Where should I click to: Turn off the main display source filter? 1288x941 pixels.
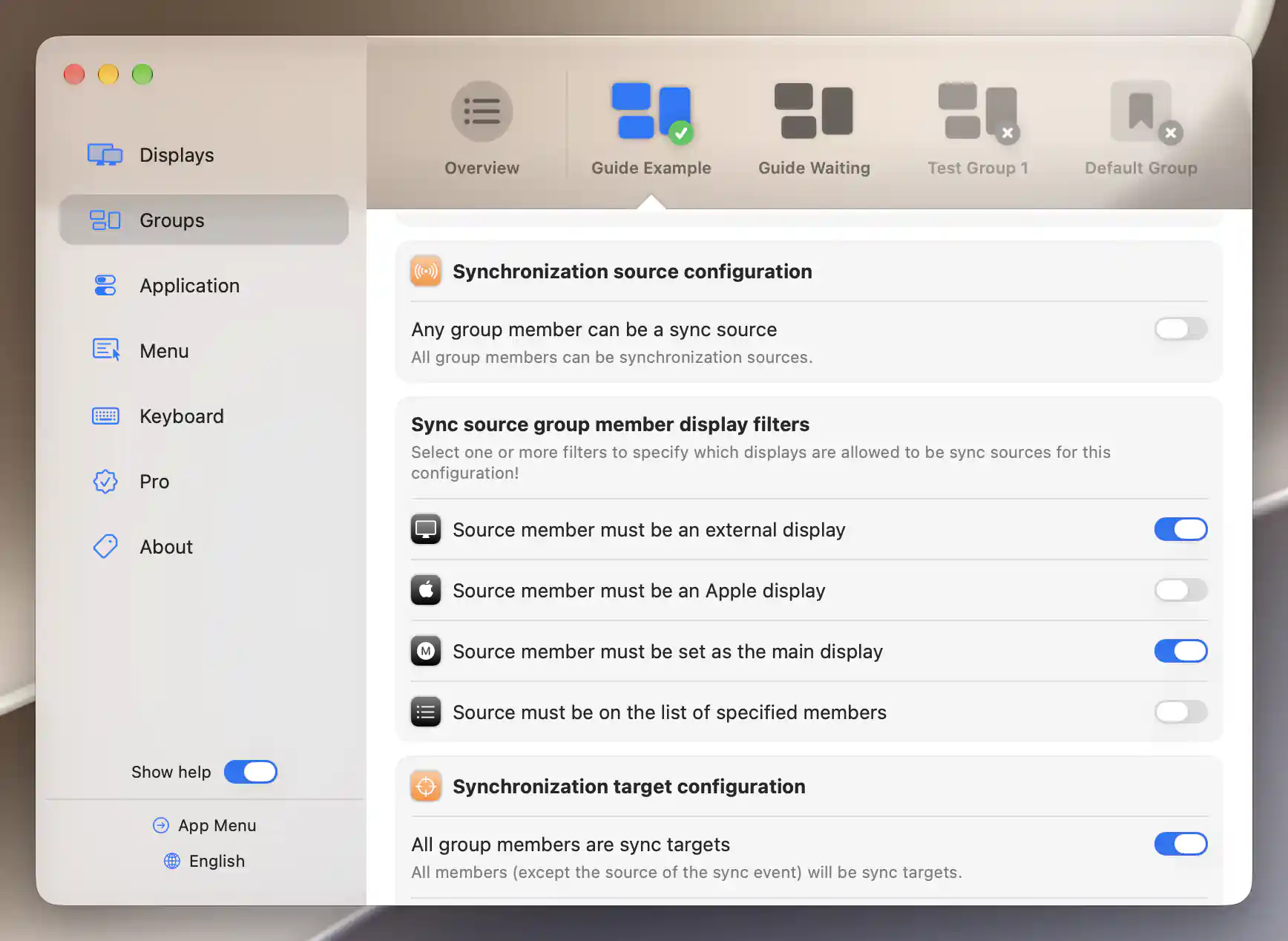(1180, 651)
